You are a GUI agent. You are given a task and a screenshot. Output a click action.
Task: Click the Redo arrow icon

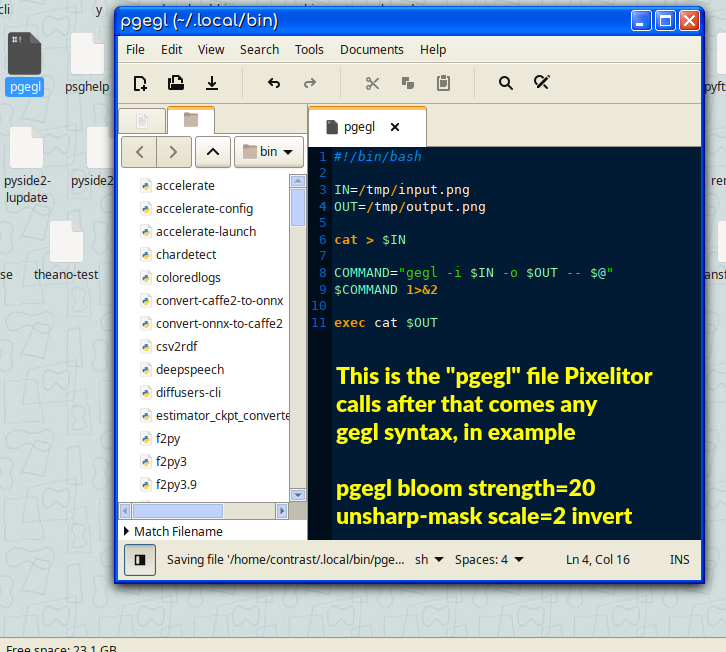pos(310,83)
